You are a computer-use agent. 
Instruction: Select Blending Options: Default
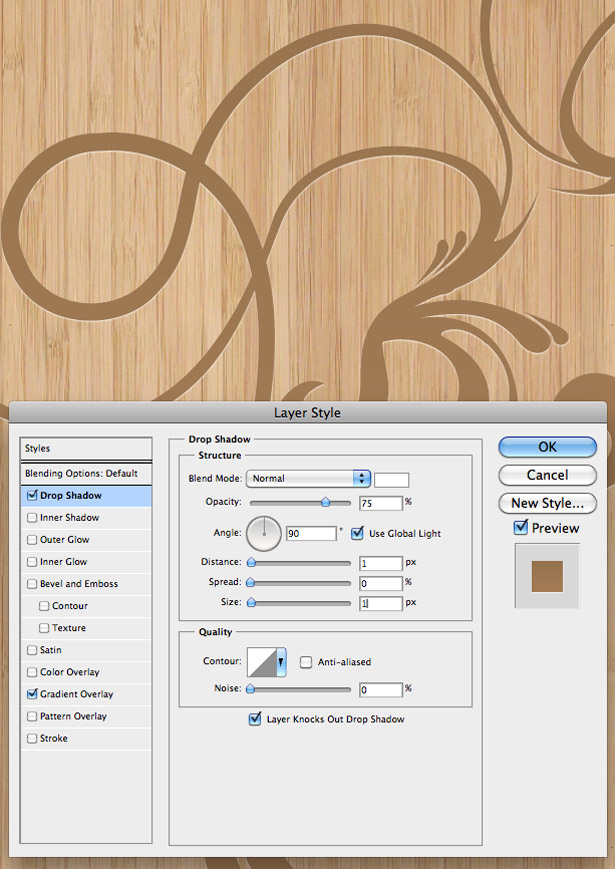click(86, 474)
